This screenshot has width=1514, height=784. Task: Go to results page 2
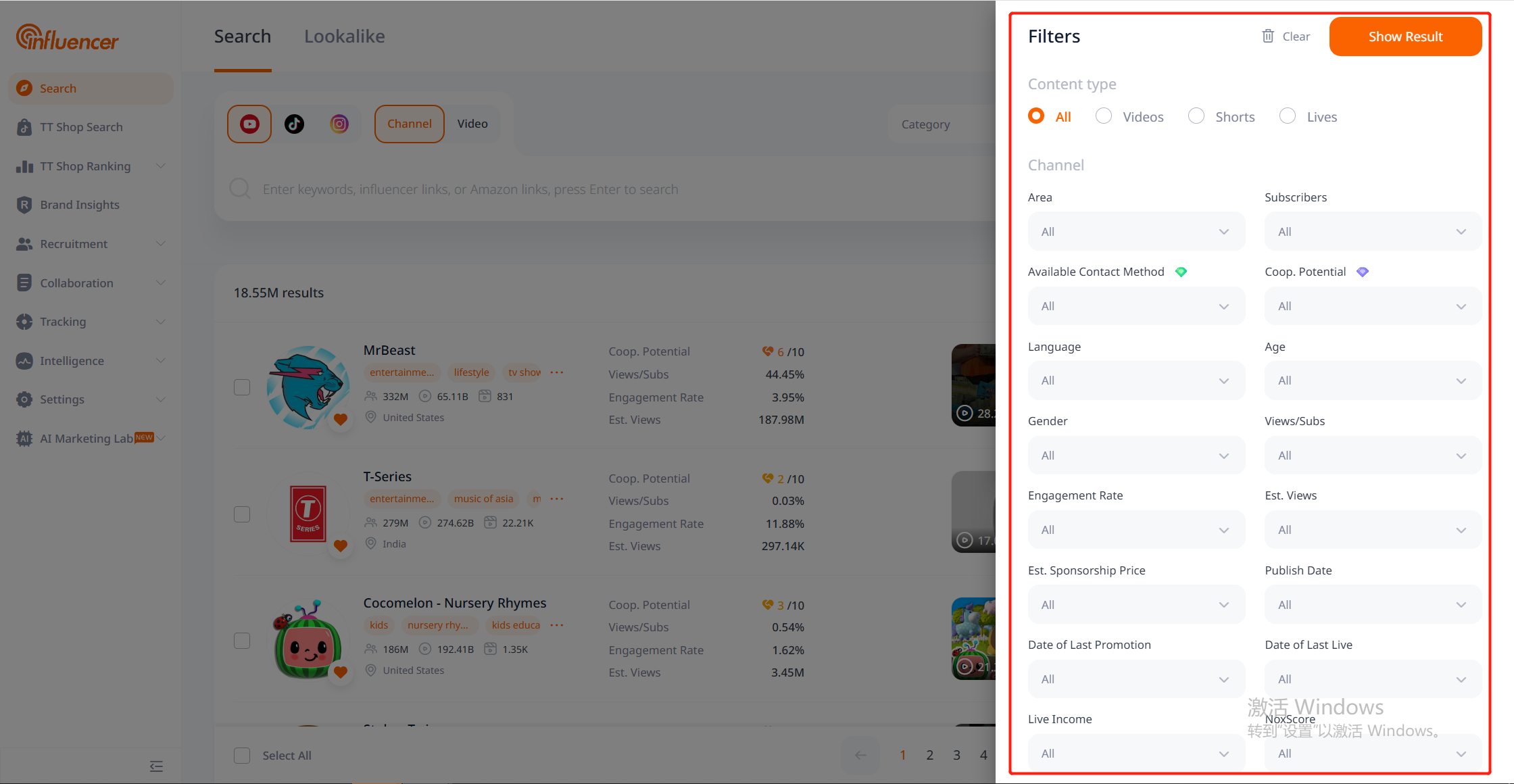[x=929, y=755]
